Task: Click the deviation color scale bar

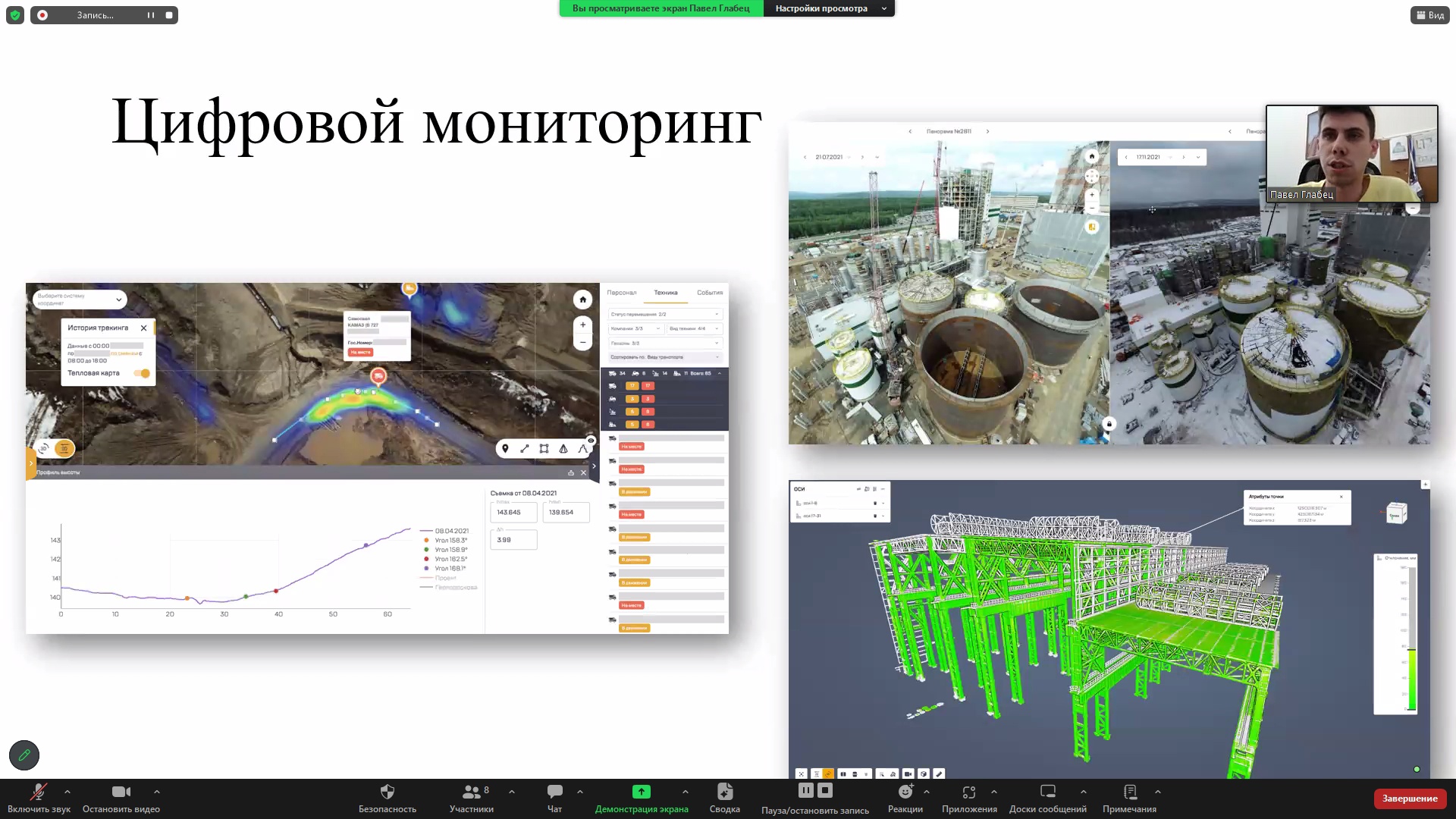Action: click(1412, 637)
